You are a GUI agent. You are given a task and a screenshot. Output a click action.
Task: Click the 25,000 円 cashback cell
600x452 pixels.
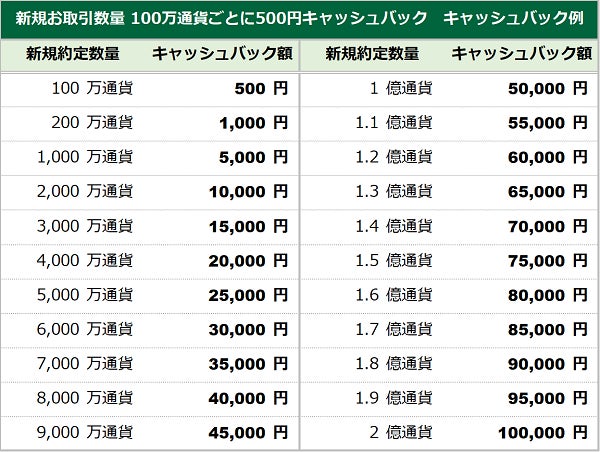(248, 295)
